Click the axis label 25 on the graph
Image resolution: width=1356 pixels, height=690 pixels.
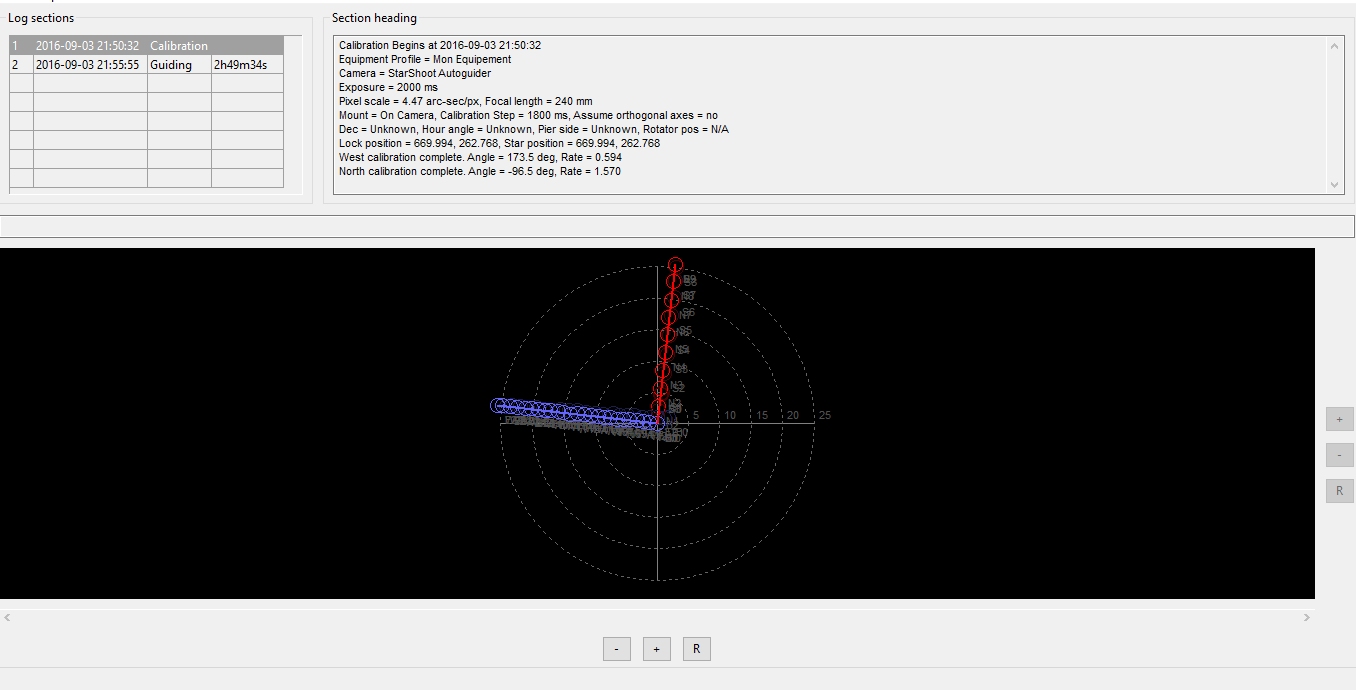pyautogui.click(x=825, y=415)
